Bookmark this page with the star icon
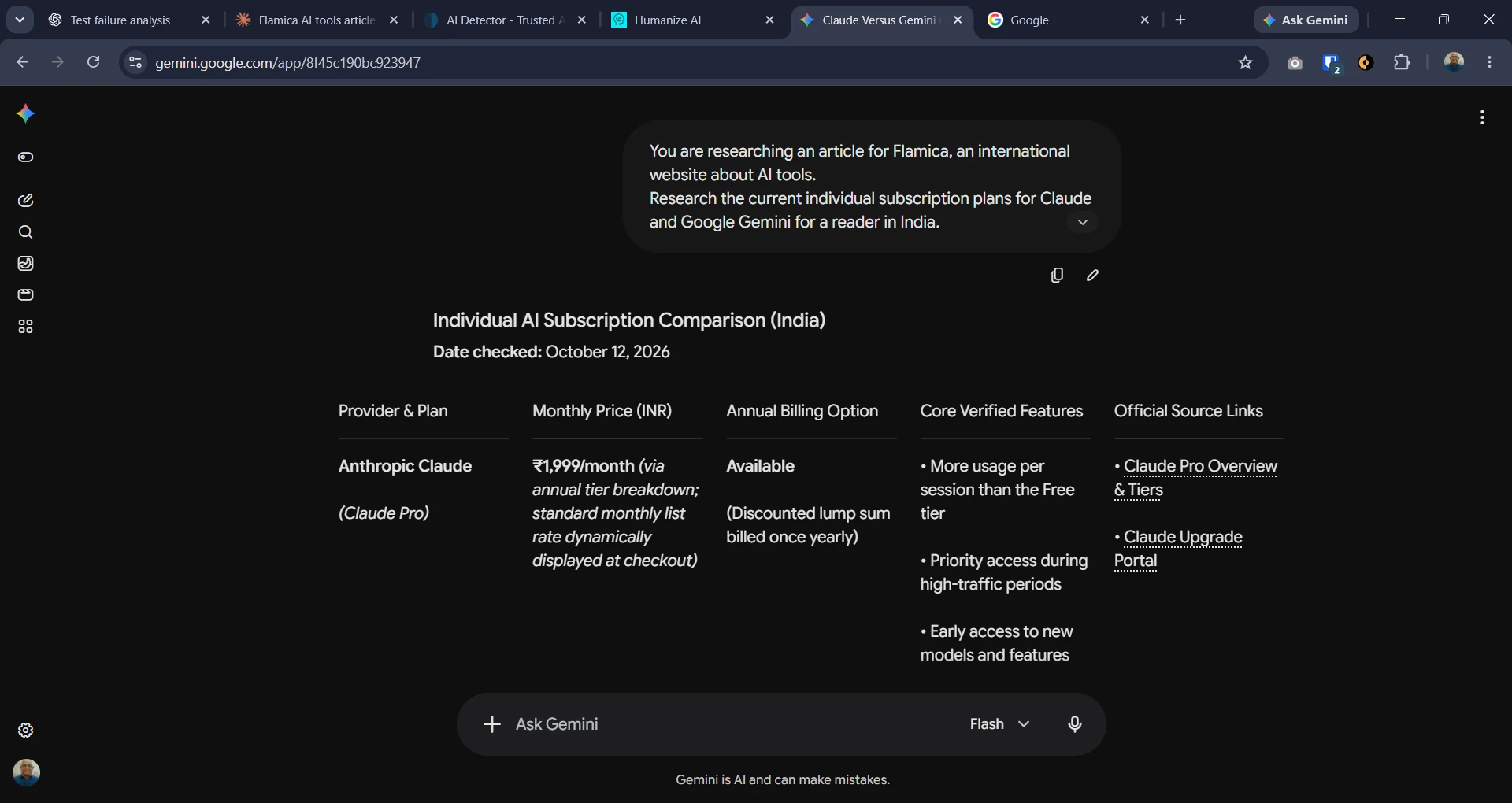 pyautogui.click(x=1245, y=62)
